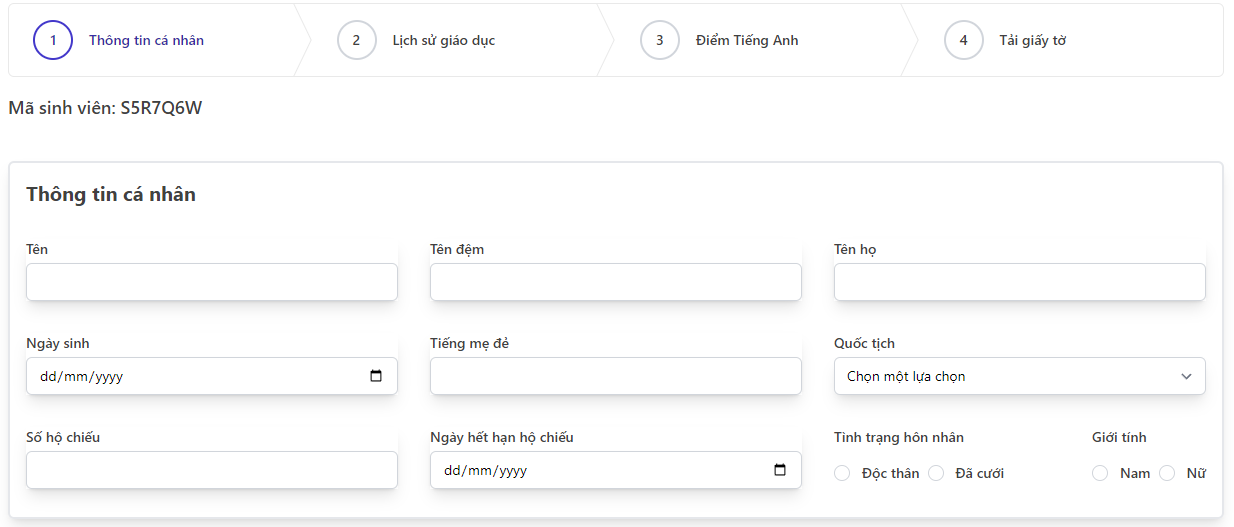Click step 4 circle icon

964,40
